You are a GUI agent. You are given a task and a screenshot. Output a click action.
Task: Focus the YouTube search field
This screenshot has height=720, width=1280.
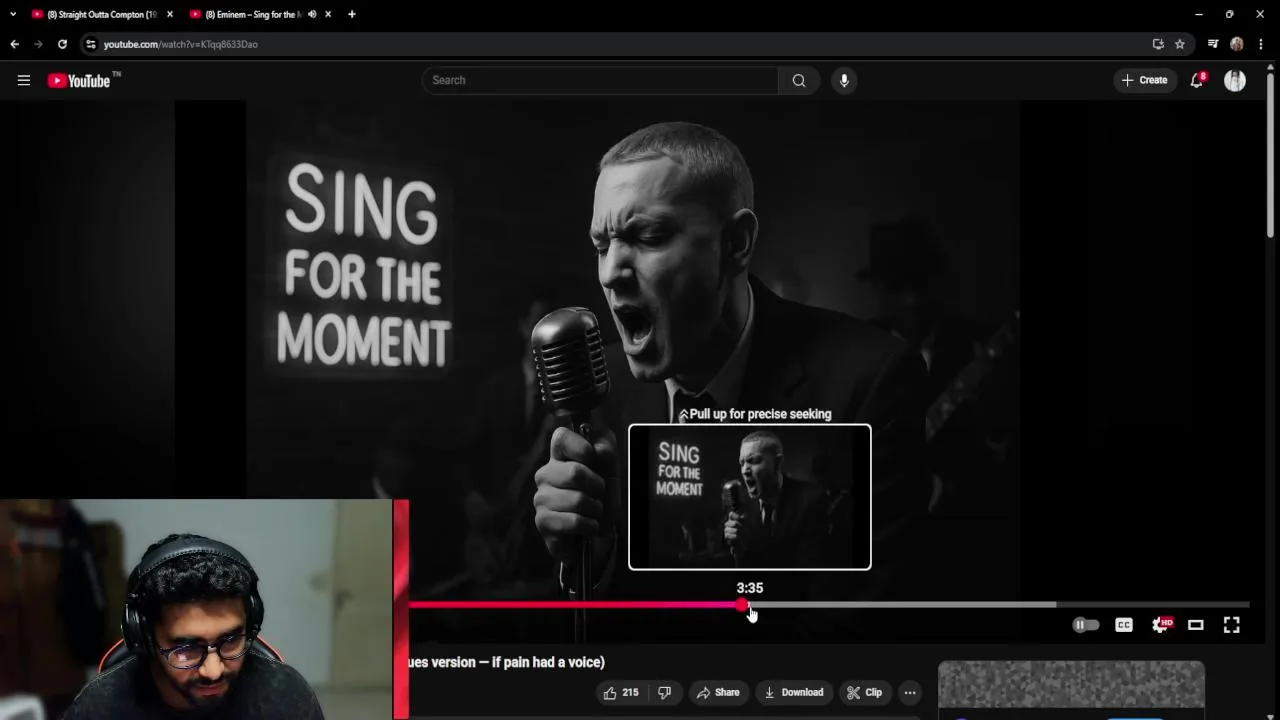click(x=600, y=80)
